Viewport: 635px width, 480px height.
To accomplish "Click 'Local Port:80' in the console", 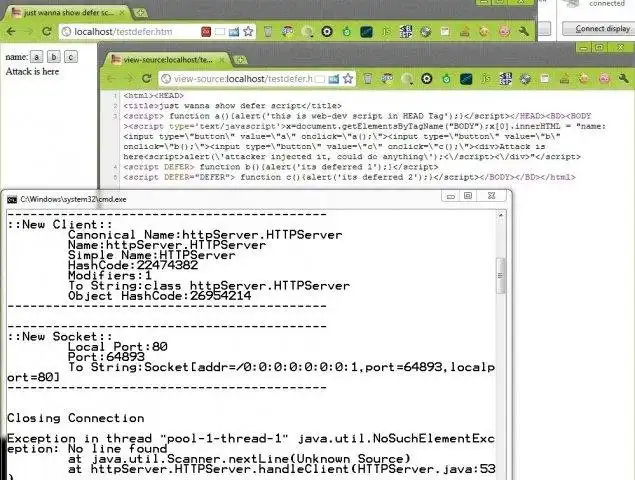I will point(117,347).
